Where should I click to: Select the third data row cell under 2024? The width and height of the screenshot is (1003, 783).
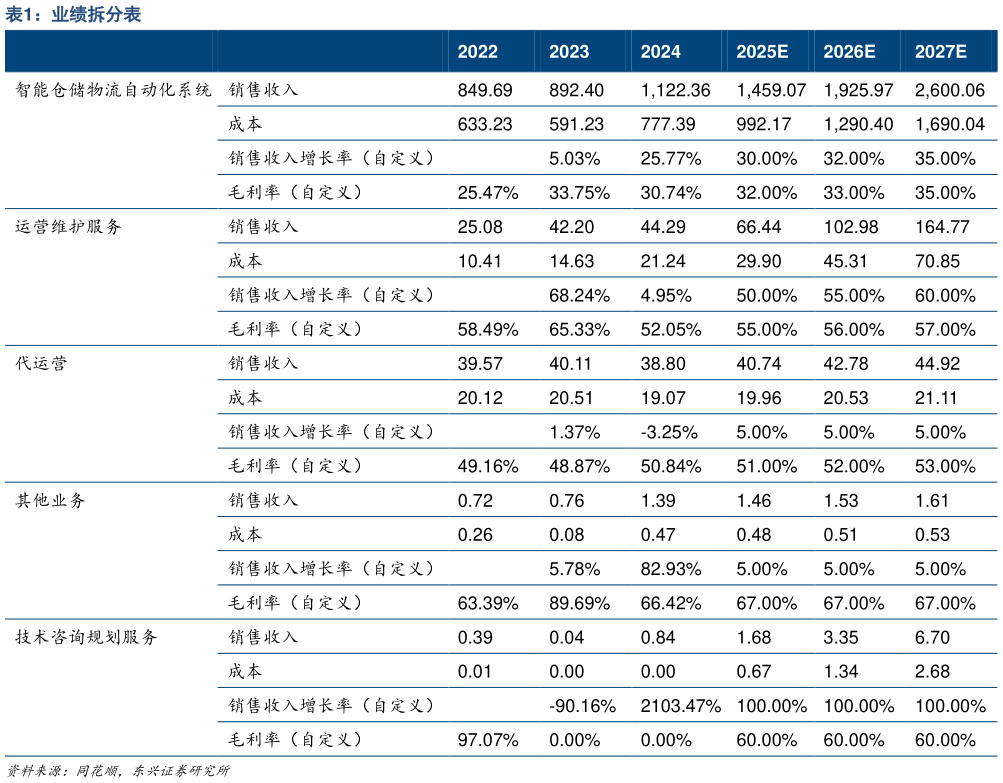[x=660, y=157]
